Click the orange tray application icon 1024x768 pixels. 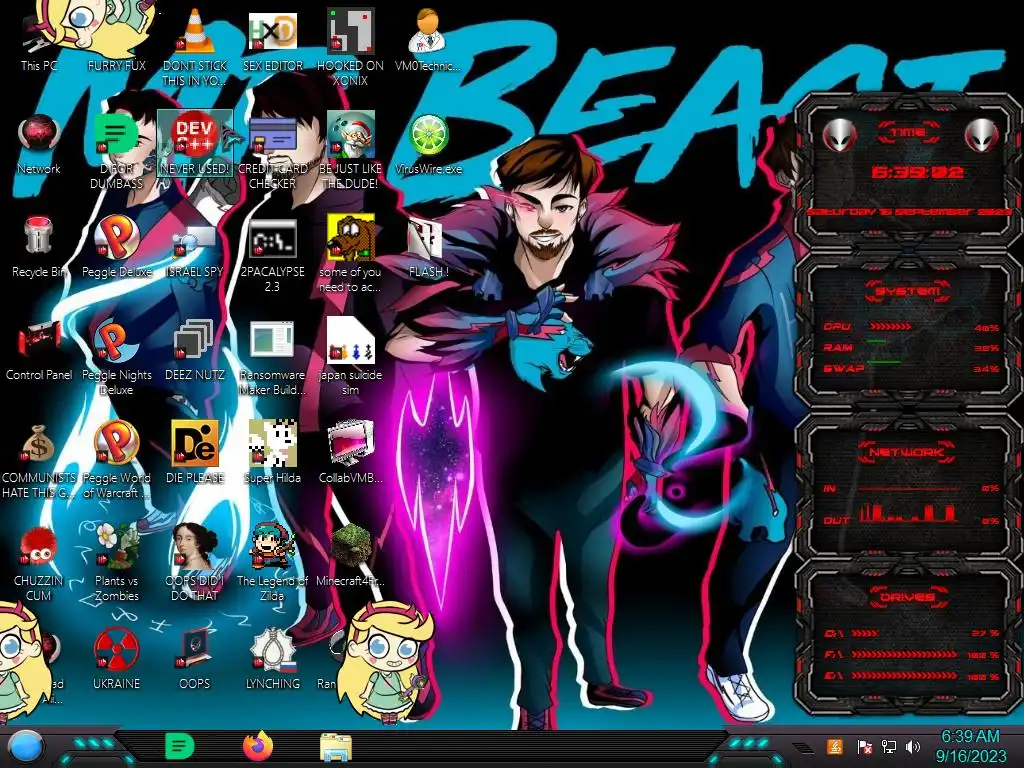[x=834, y=746]
